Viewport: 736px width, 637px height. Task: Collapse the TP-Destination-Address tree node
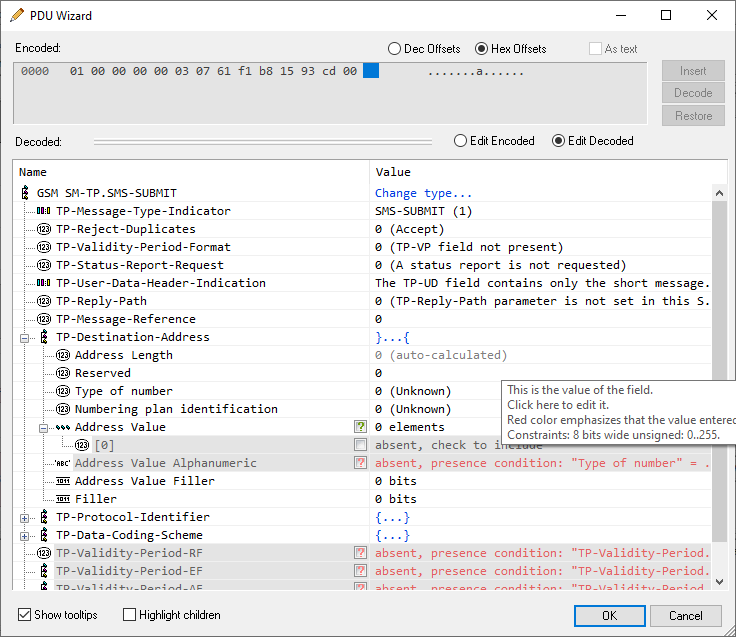click(x=25, y=337)
